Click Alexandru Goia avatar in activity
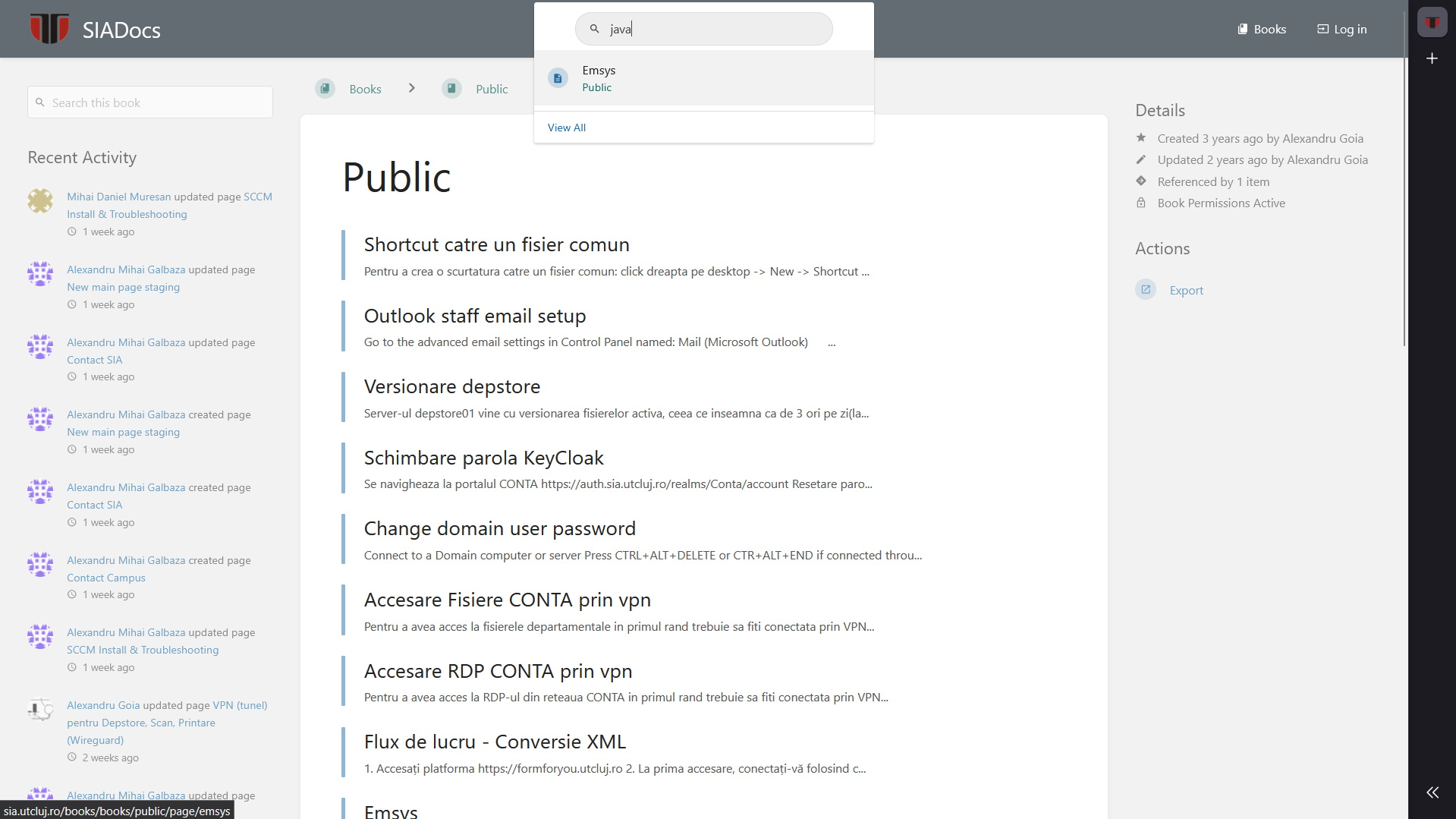1456x819 pixels. 40,710
